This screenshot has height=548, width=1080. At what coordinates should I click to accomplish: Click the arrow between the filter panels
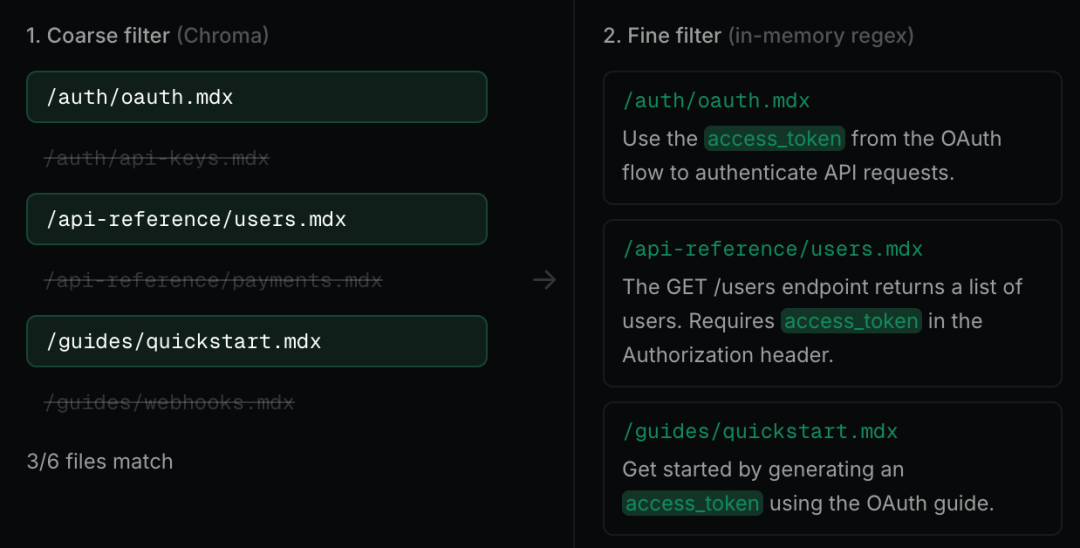(x=544, y=280)
